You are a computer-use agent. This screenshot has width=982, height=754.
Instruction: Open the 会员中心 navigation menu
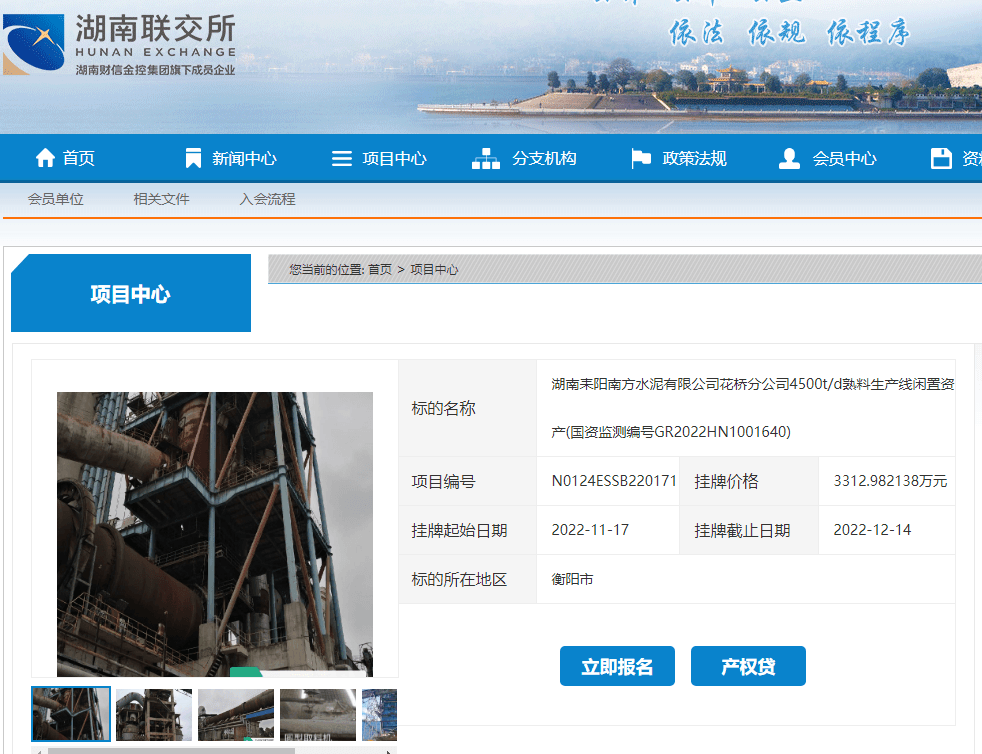(x=844, y=158)
